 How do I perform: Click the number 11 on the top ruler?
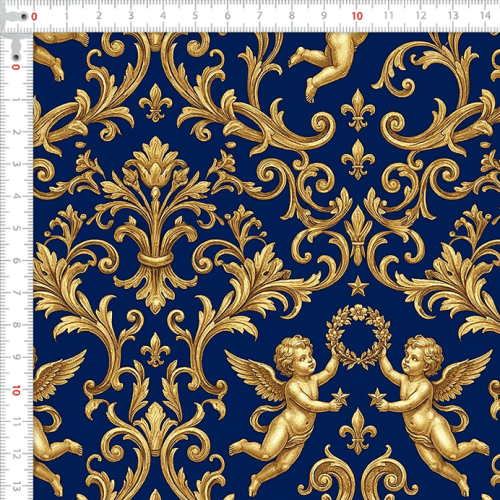388,16
